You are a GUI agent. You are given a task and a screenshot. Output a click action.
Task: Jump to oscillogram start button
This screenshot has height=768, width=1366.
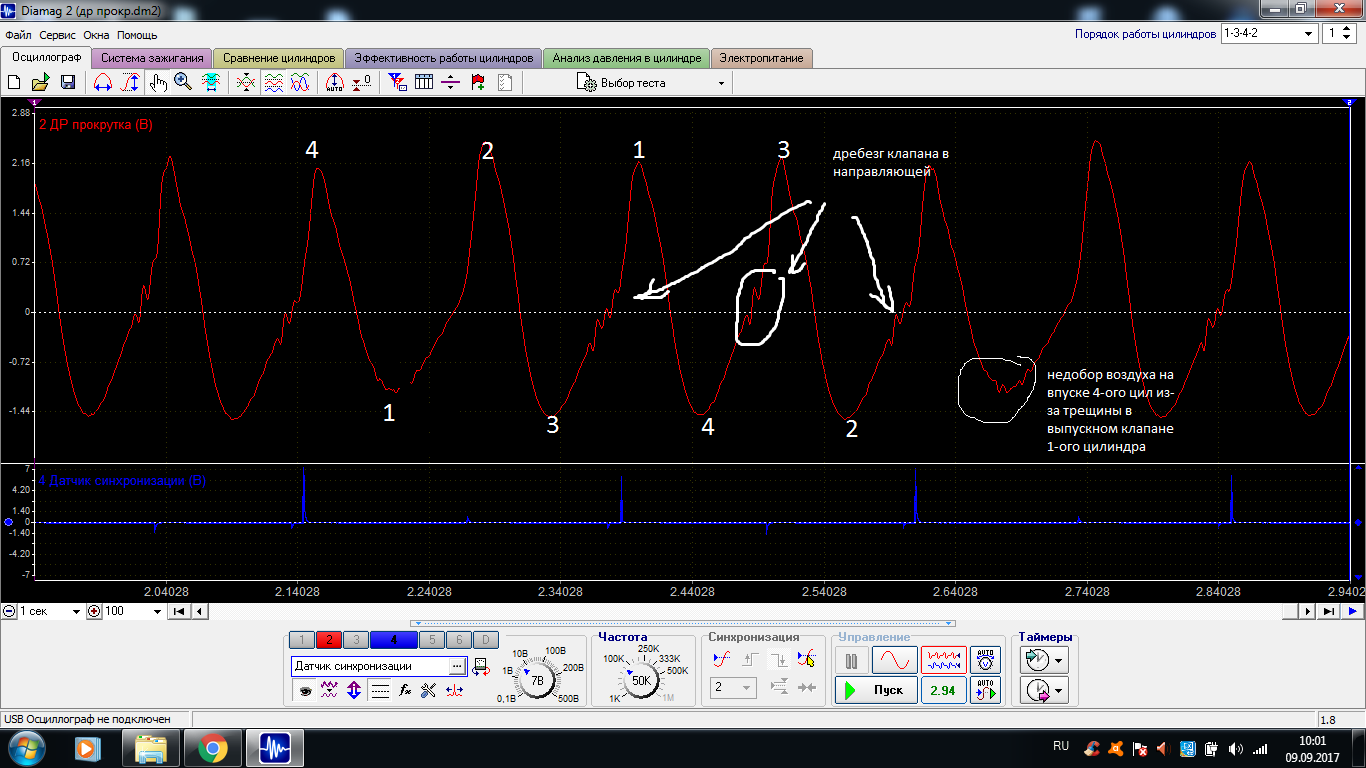pyautogui.click(x=178, y=611)
